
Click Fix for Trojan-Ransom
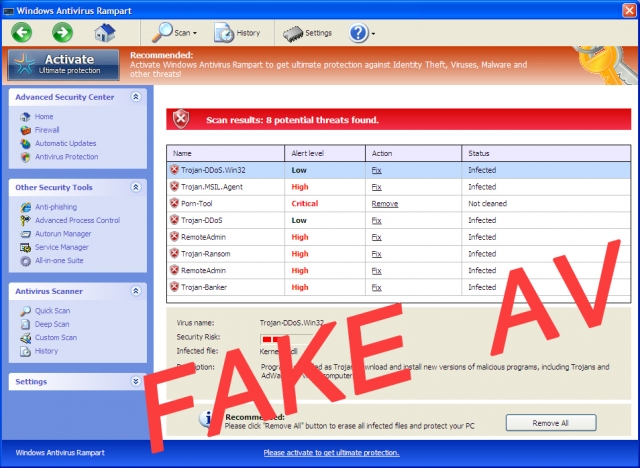(376, 254)
